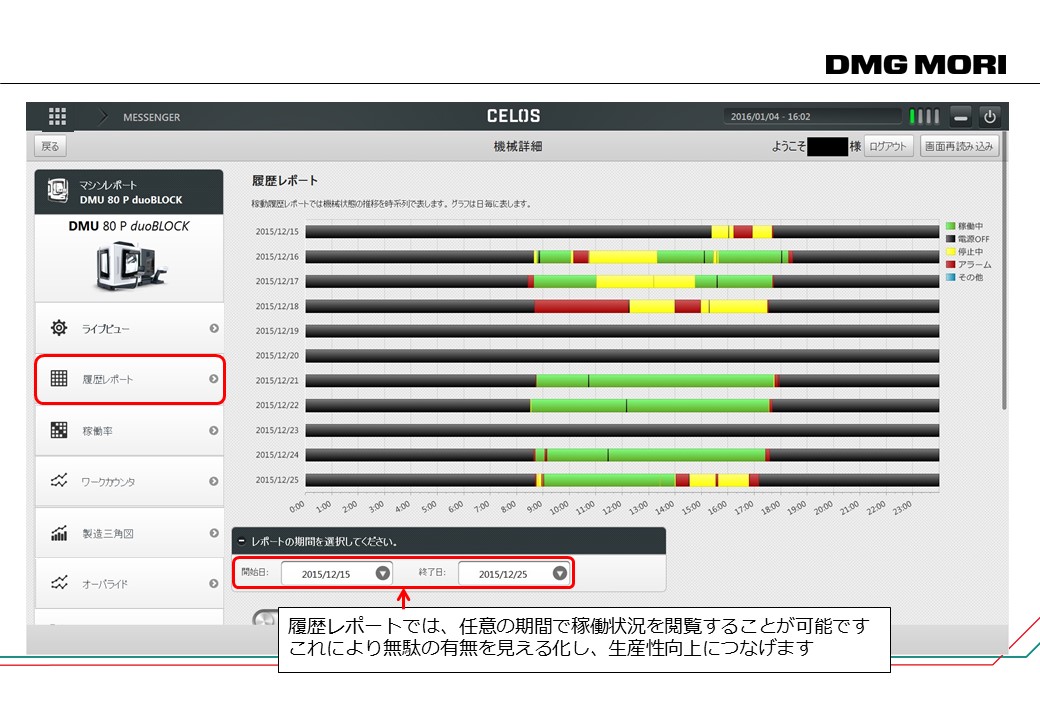The height and width of the screenshot is (720, 1040).
Task: Click the chart row label 2015/12/24
Action: [x=277, y=455]
